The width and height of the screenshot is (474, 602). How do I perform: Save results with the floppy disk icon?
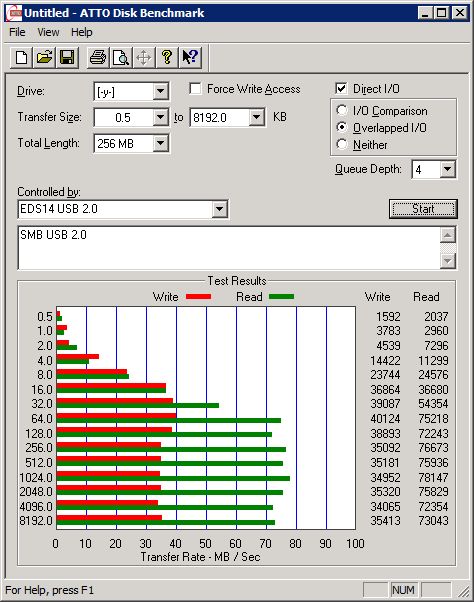pyautogui.click(x=67, y=58)
